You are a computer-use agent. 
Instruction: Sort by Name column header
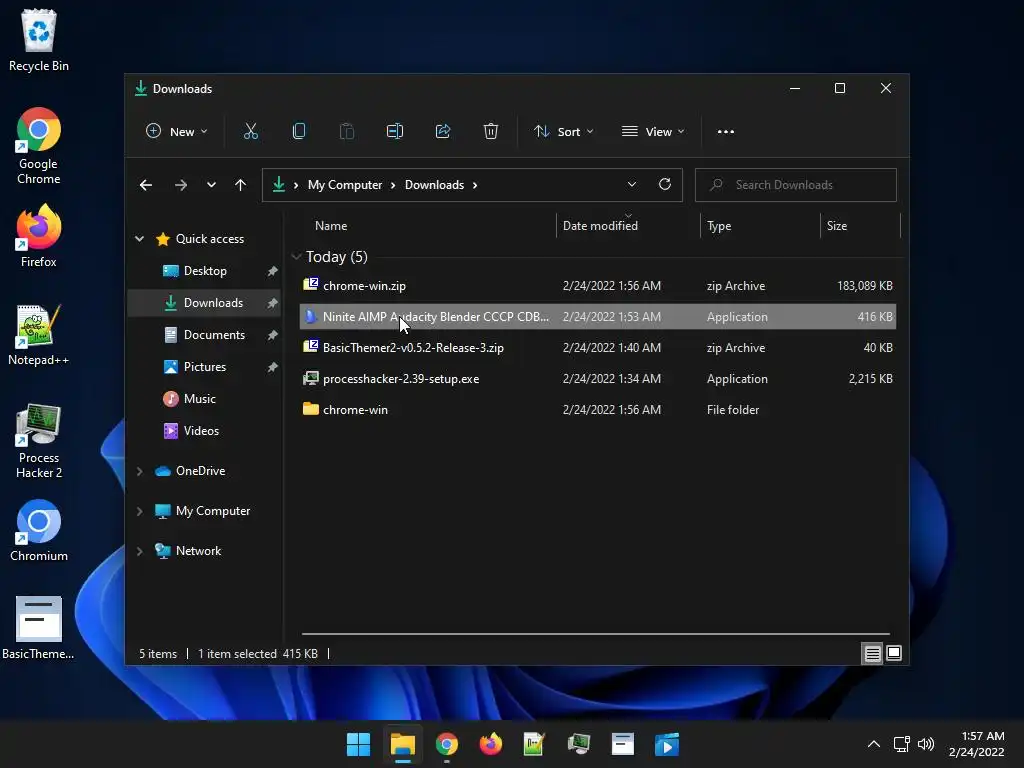[331, 226]
